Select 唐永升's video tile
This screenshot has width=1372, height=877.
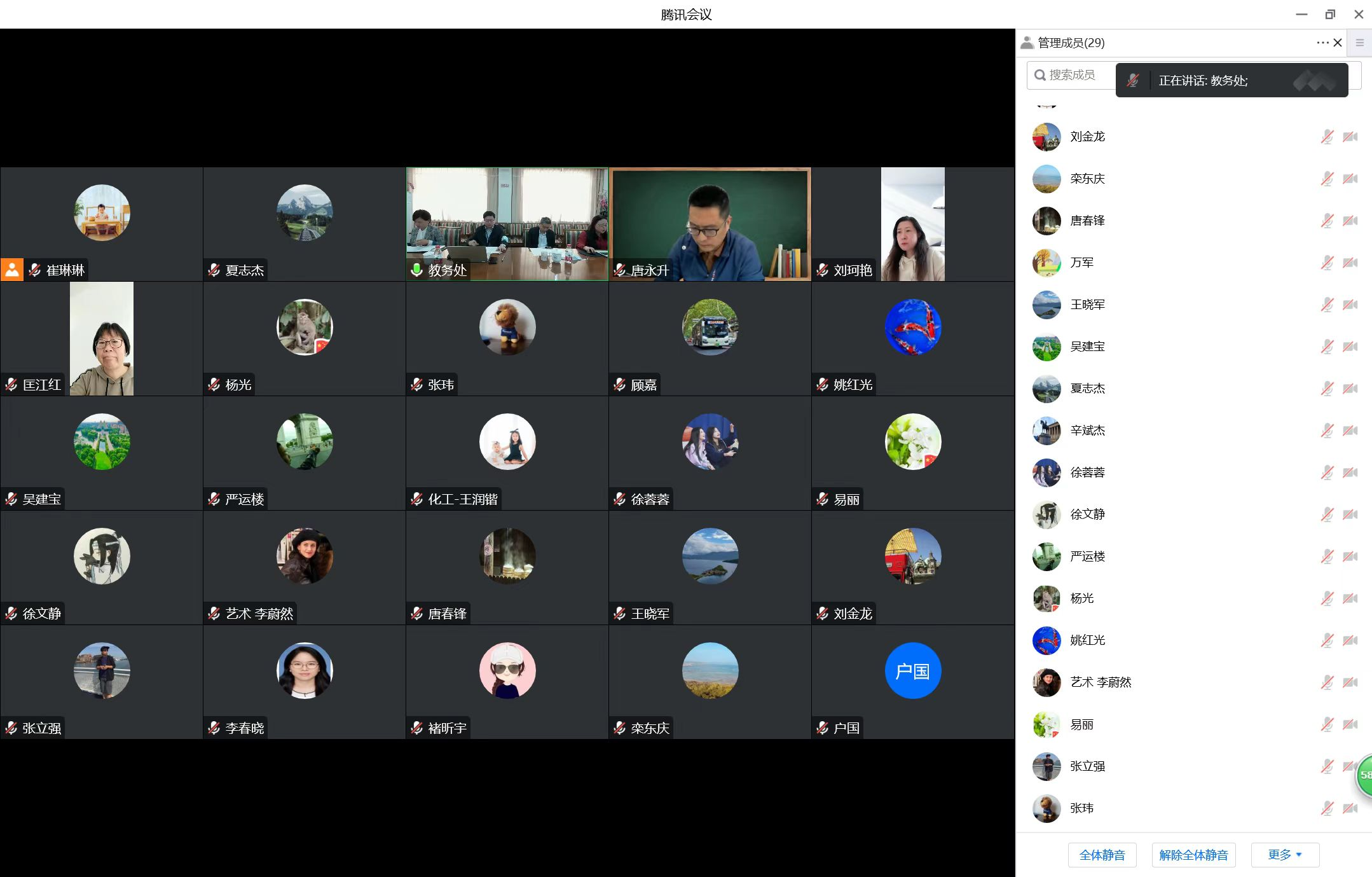point(710,224)
